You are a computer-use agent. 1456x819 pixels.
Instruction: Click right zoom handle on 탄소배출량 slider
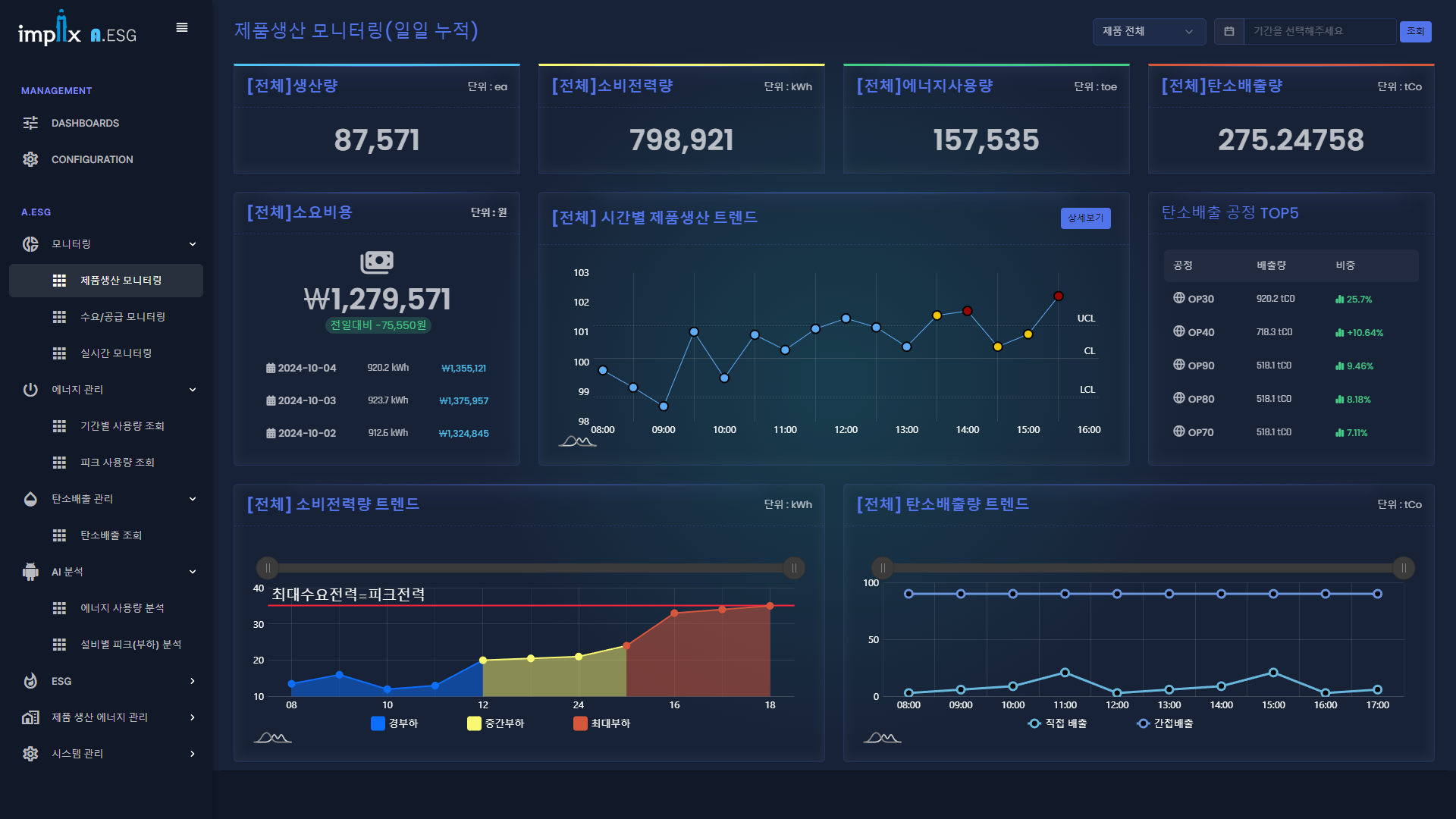click(x=1404, y=568)
